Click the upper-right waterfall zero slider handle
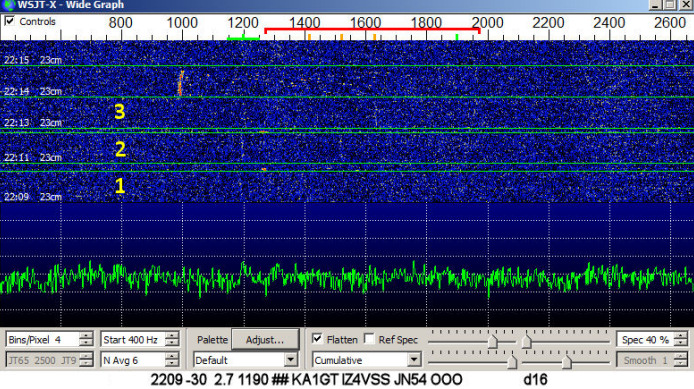This screenshot has width=694, height=389. [526, 341]
